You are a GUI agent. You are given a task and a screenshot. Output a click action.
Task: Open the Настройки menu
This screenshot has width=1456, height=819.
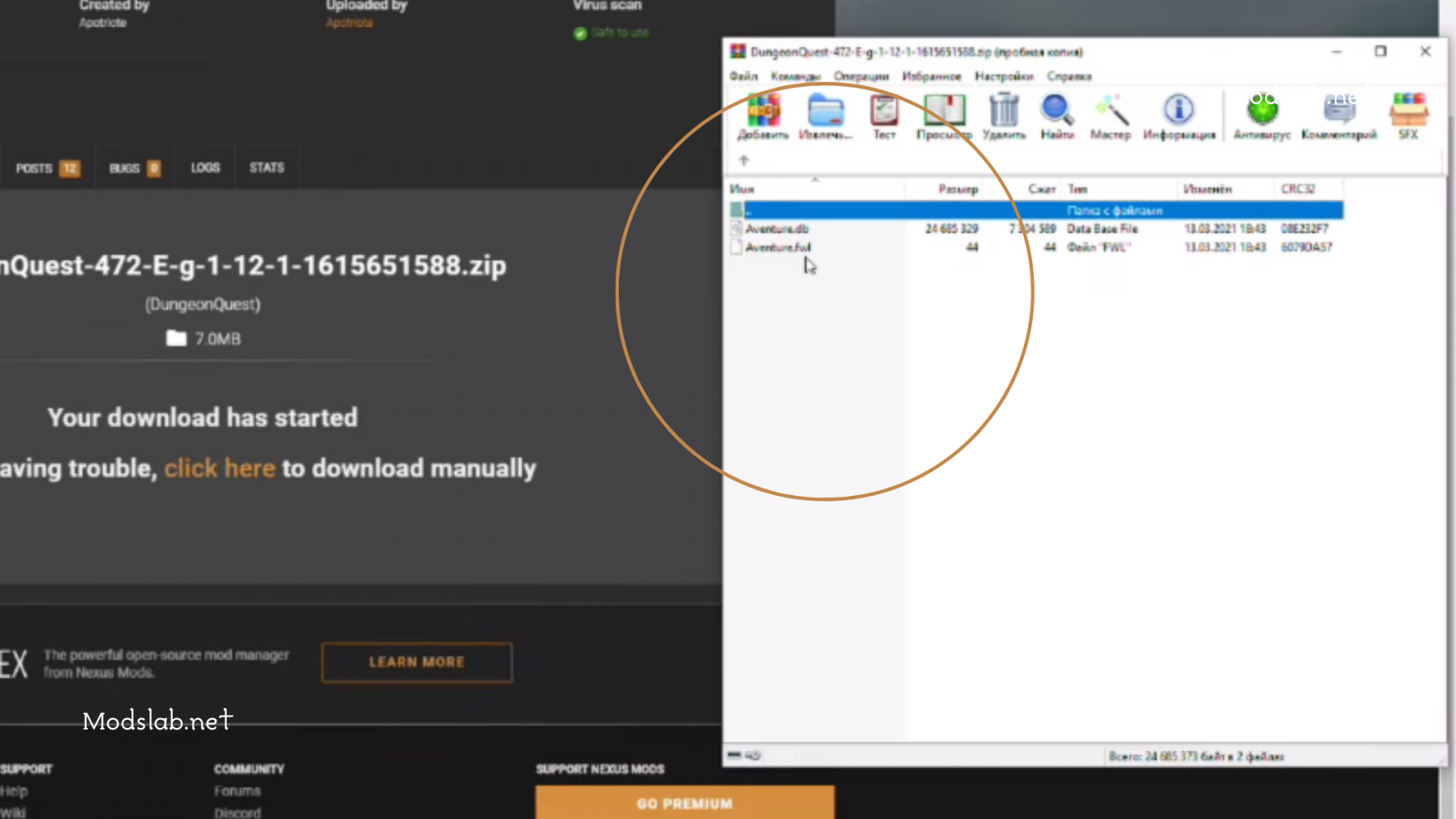[1004, 76]
